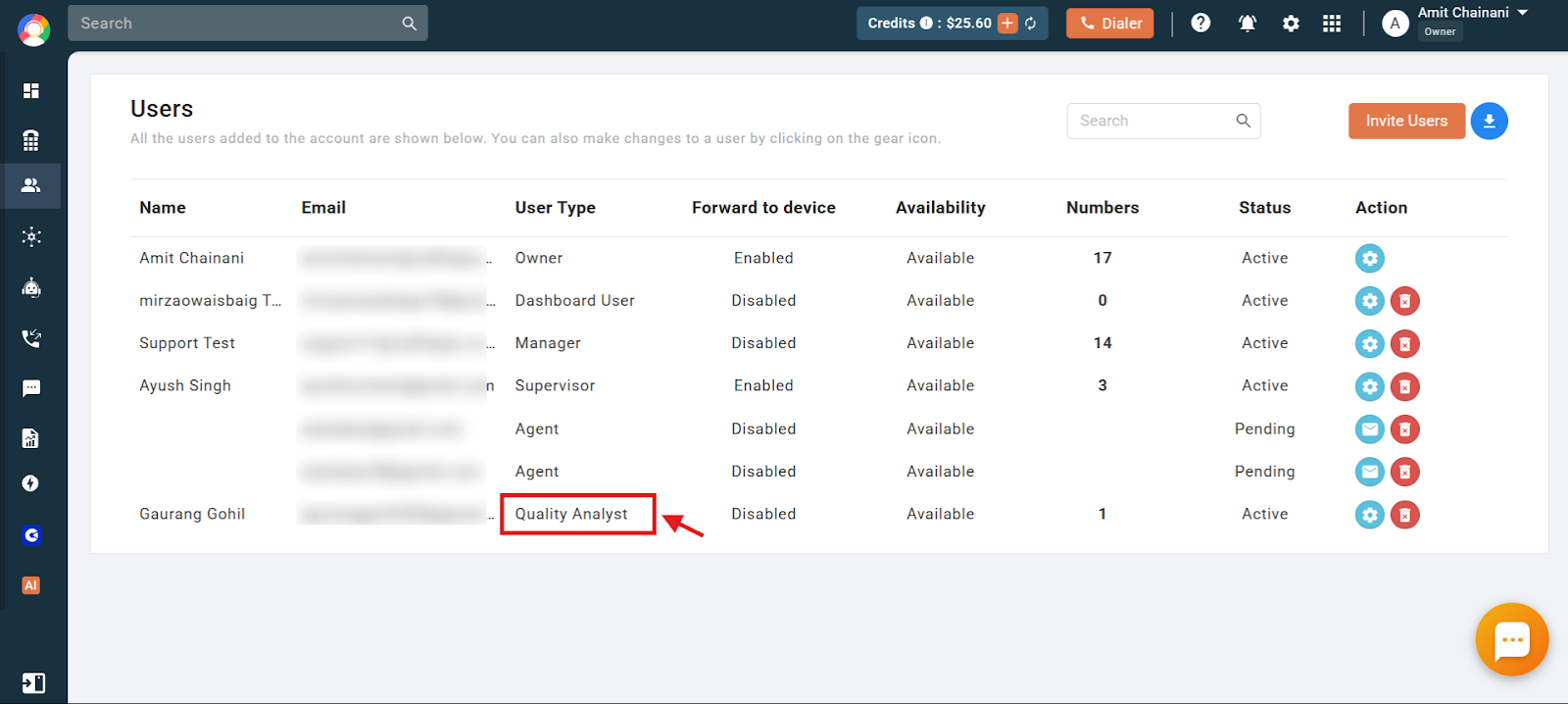Delete the mirzaowaisbaig user

[x=1405, y=301]
